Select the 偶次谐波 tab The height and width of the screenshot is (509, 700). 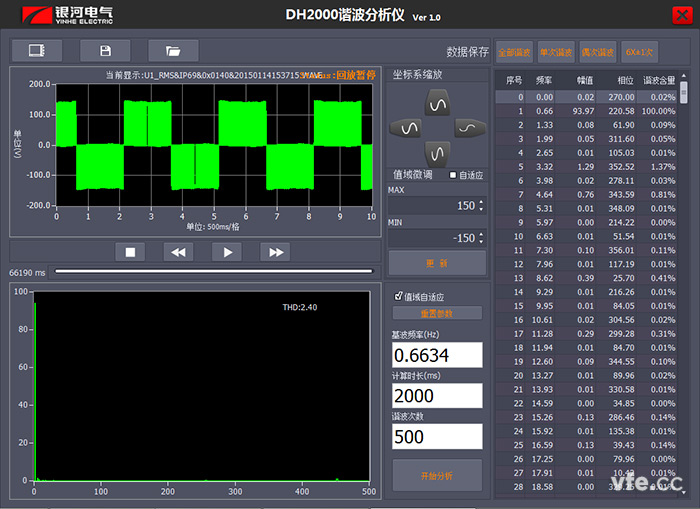tap(596, 51)
